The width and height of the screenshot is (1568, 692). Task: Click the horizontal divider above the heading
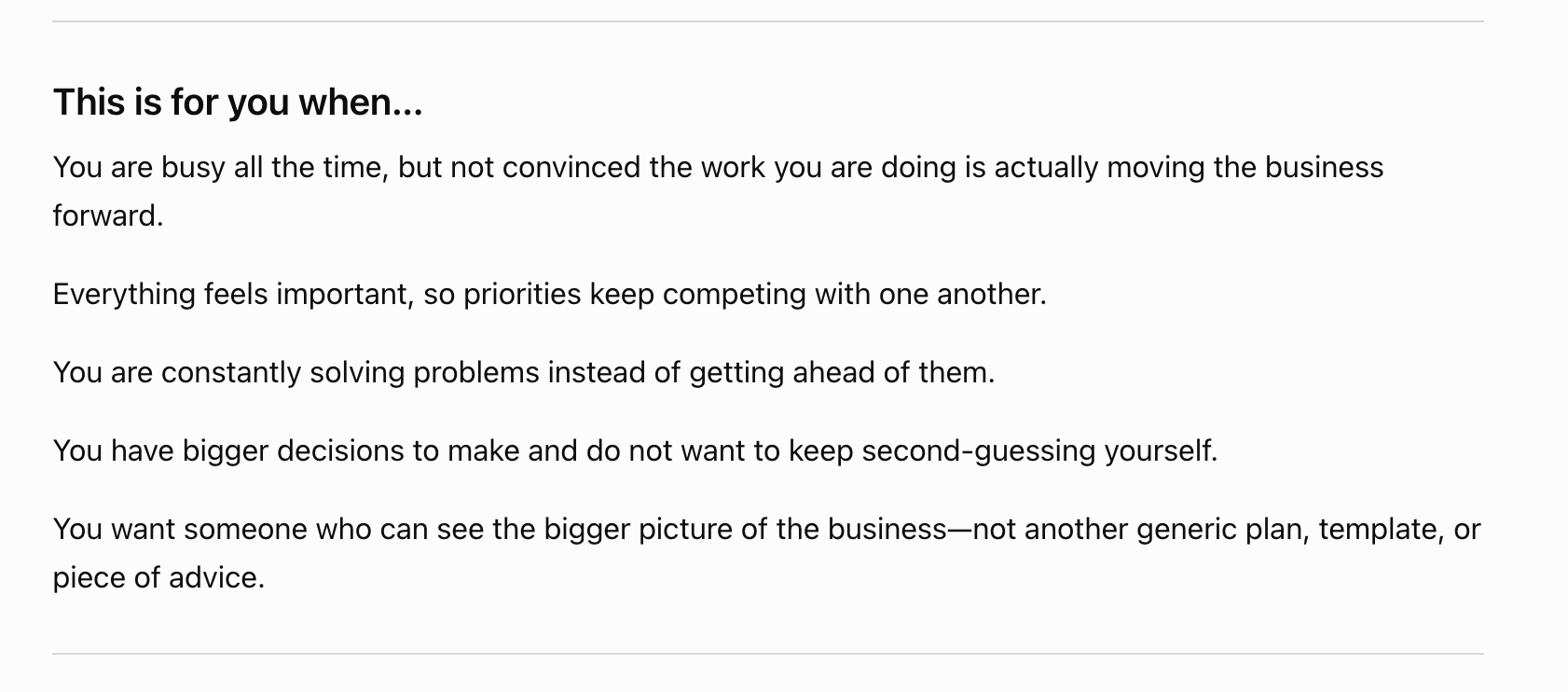[x=767, y=21]
